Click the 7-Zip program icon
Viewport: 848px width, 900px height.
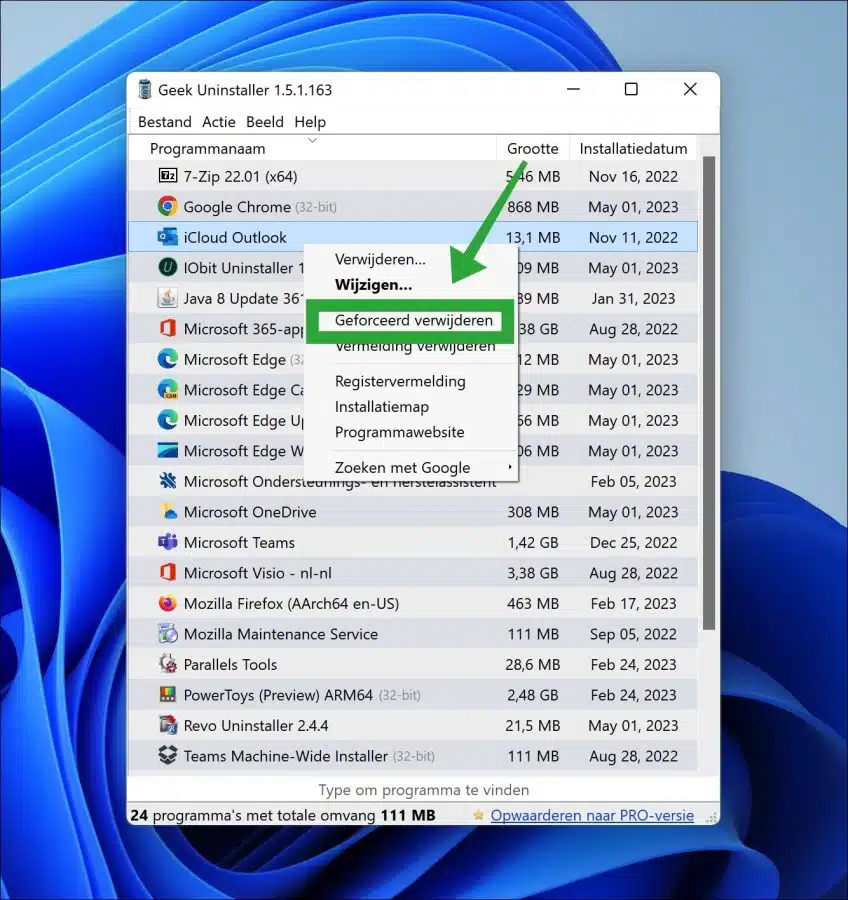168,176
